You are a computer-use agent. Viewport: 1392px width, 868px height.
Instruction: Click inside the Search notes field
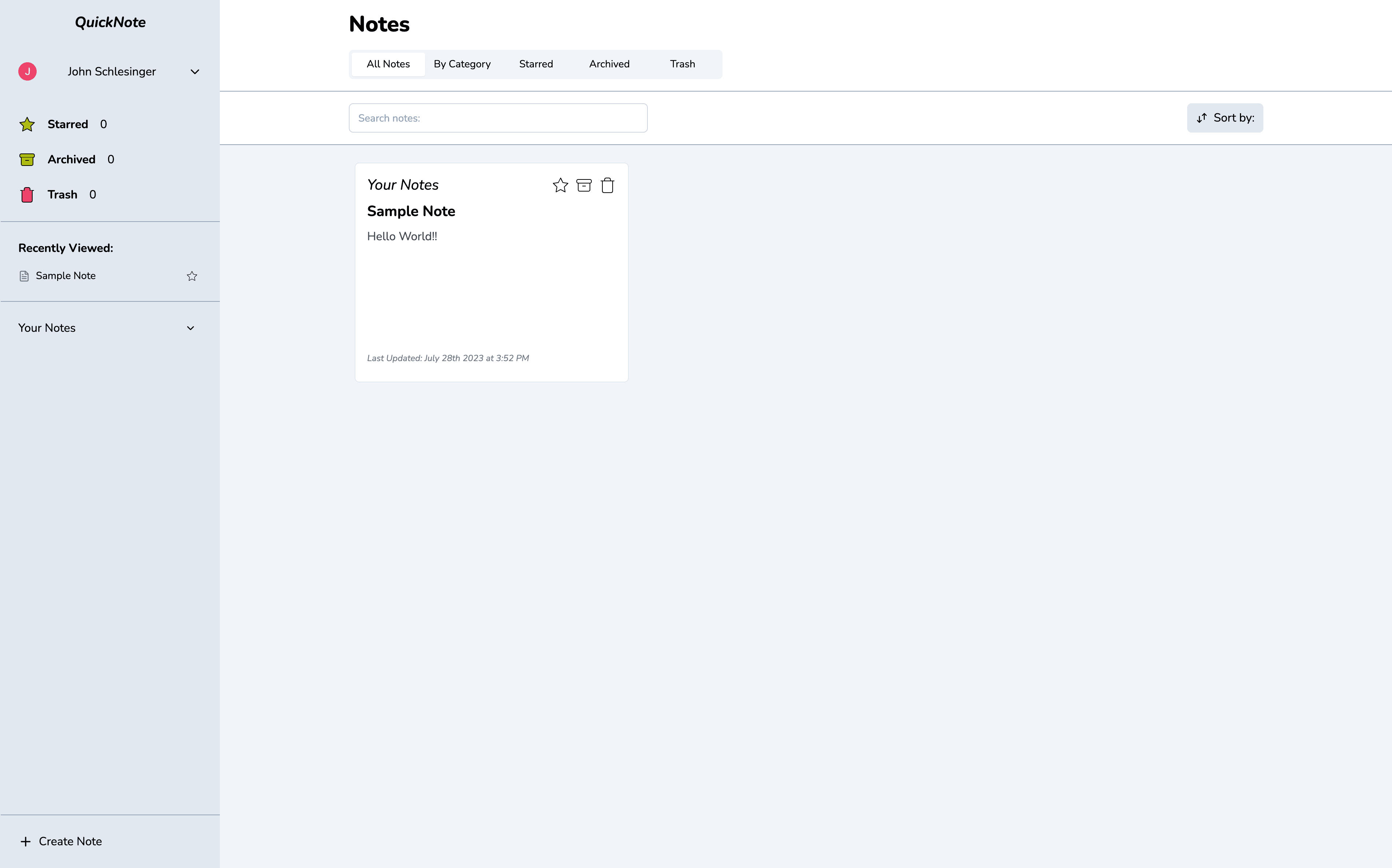pos(497,118)
